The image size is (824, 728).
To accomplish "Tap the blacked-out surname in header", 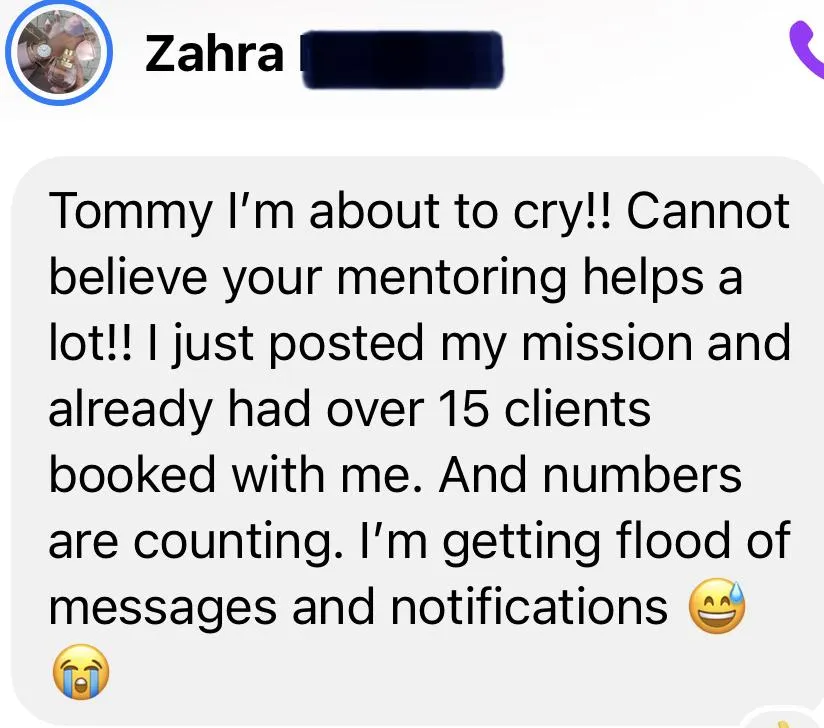I will point(403,59).
